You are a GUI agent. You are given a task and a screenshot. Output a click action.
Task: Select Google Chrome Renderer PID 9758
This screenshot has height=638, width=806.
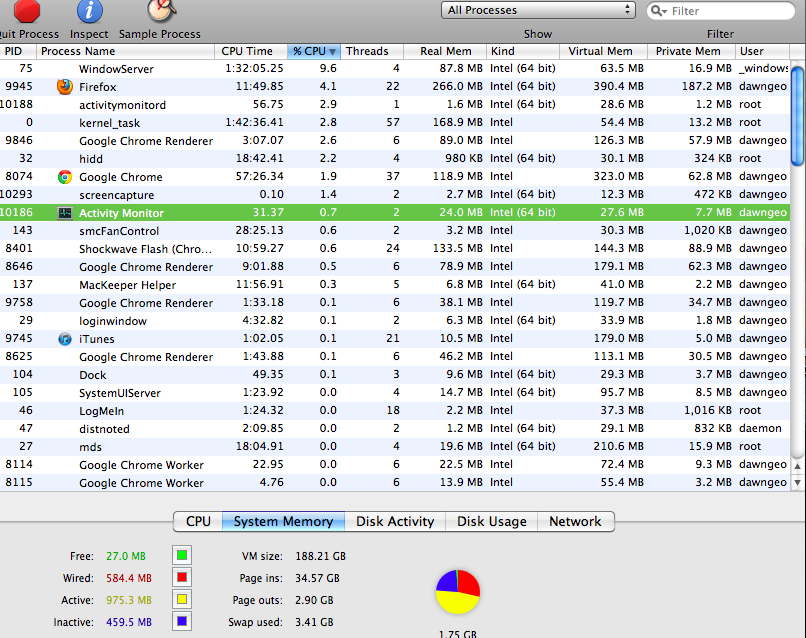395,302
